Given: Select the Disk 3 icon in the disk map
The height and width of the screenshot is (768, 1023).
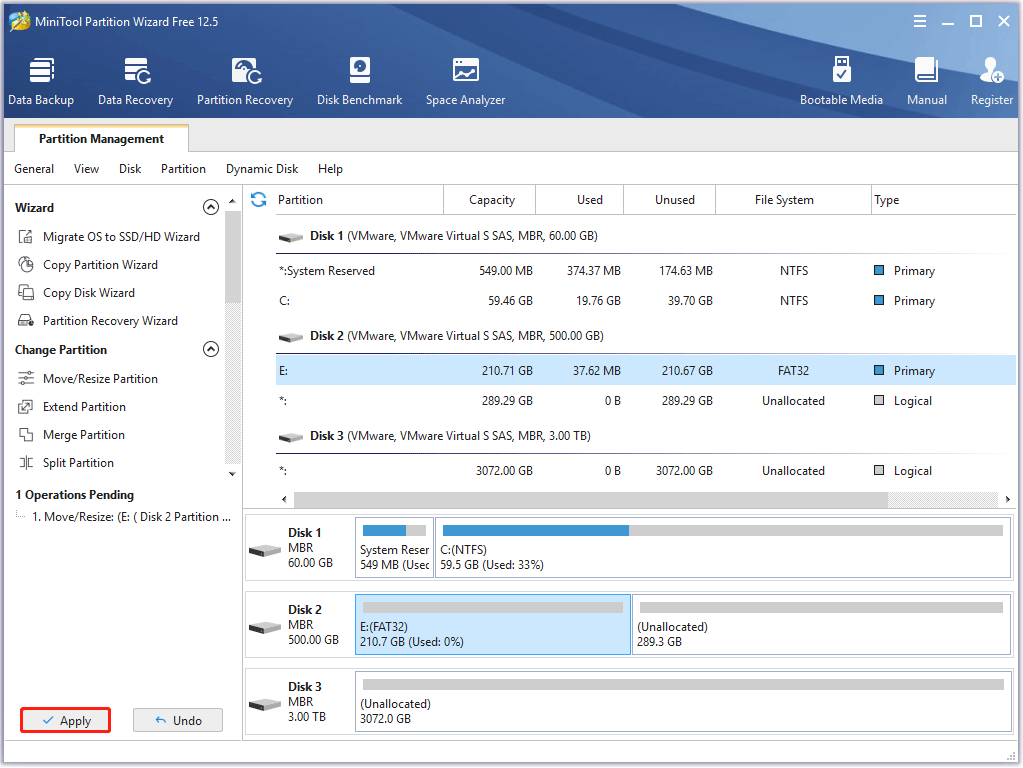Looking at the screenshot, I should coord(265,705).
